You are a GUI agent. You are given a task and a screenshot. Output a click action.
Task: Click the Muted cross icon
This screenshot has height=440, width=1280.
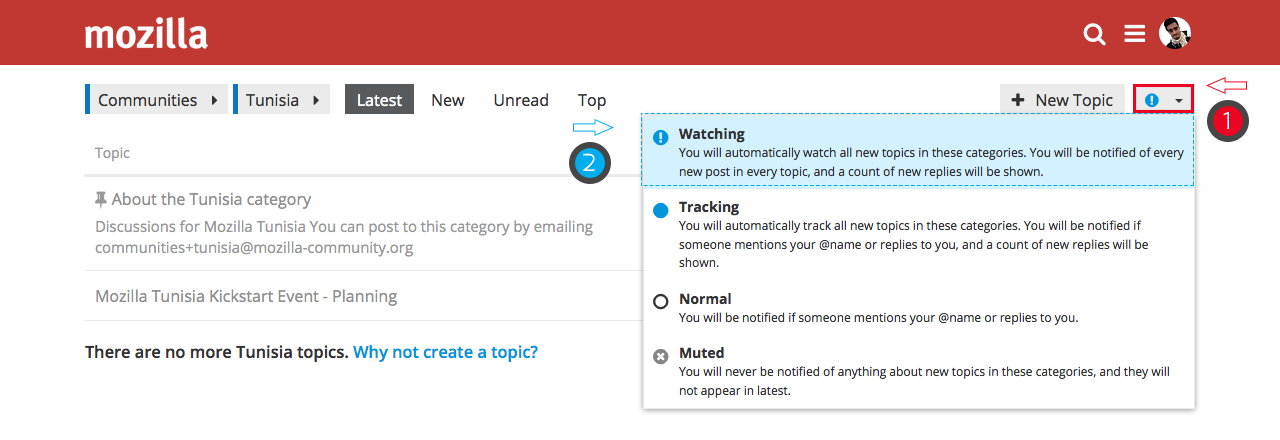pos(660,356)
